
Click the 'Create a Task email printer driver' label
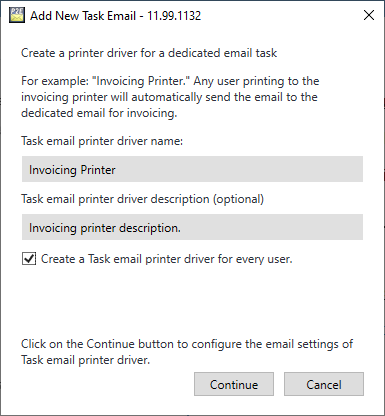click(x=166, y=259)
